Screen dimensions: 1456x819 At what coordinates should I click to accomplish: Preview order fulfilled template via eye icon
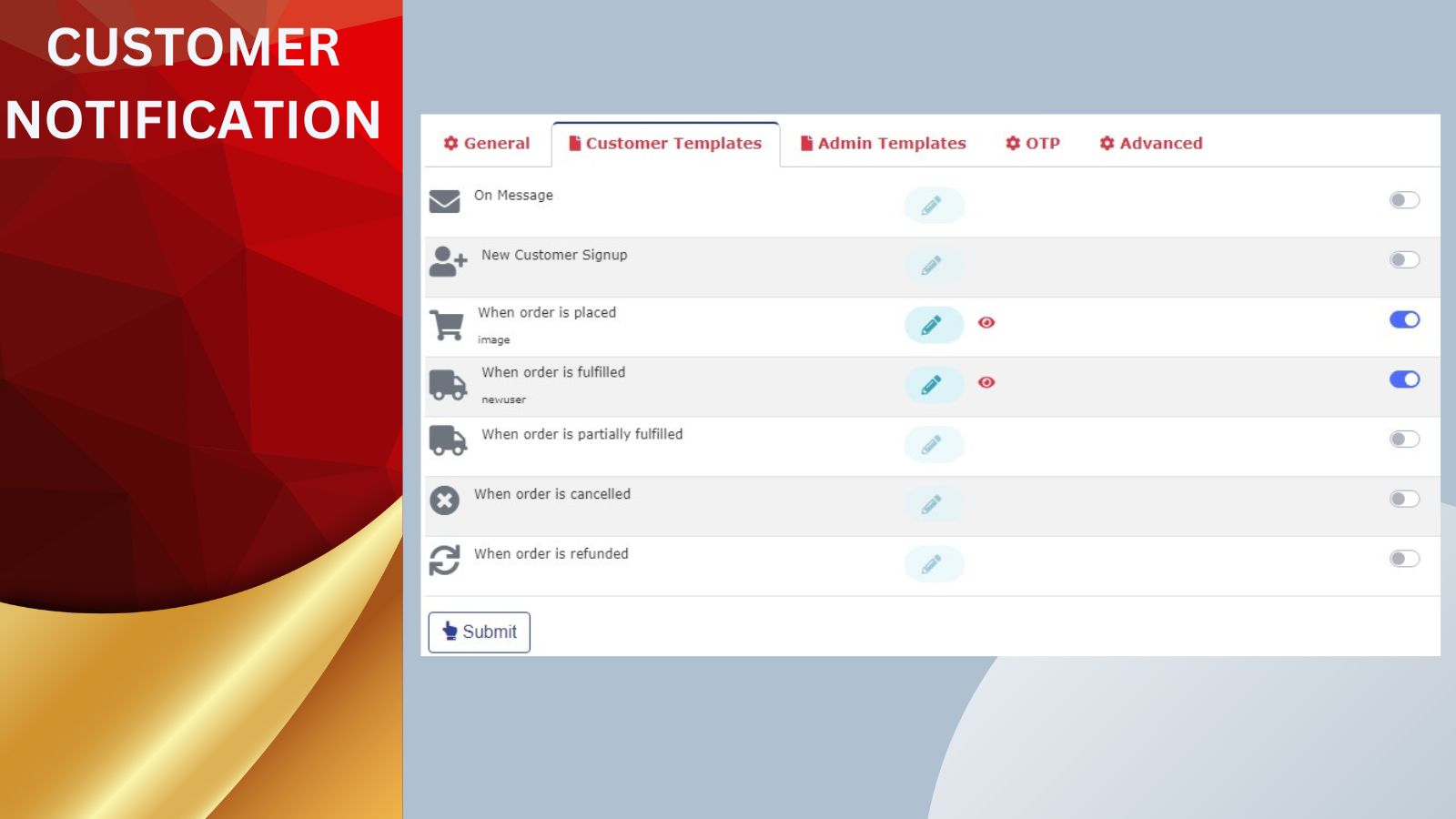click(x=986, y=382)
